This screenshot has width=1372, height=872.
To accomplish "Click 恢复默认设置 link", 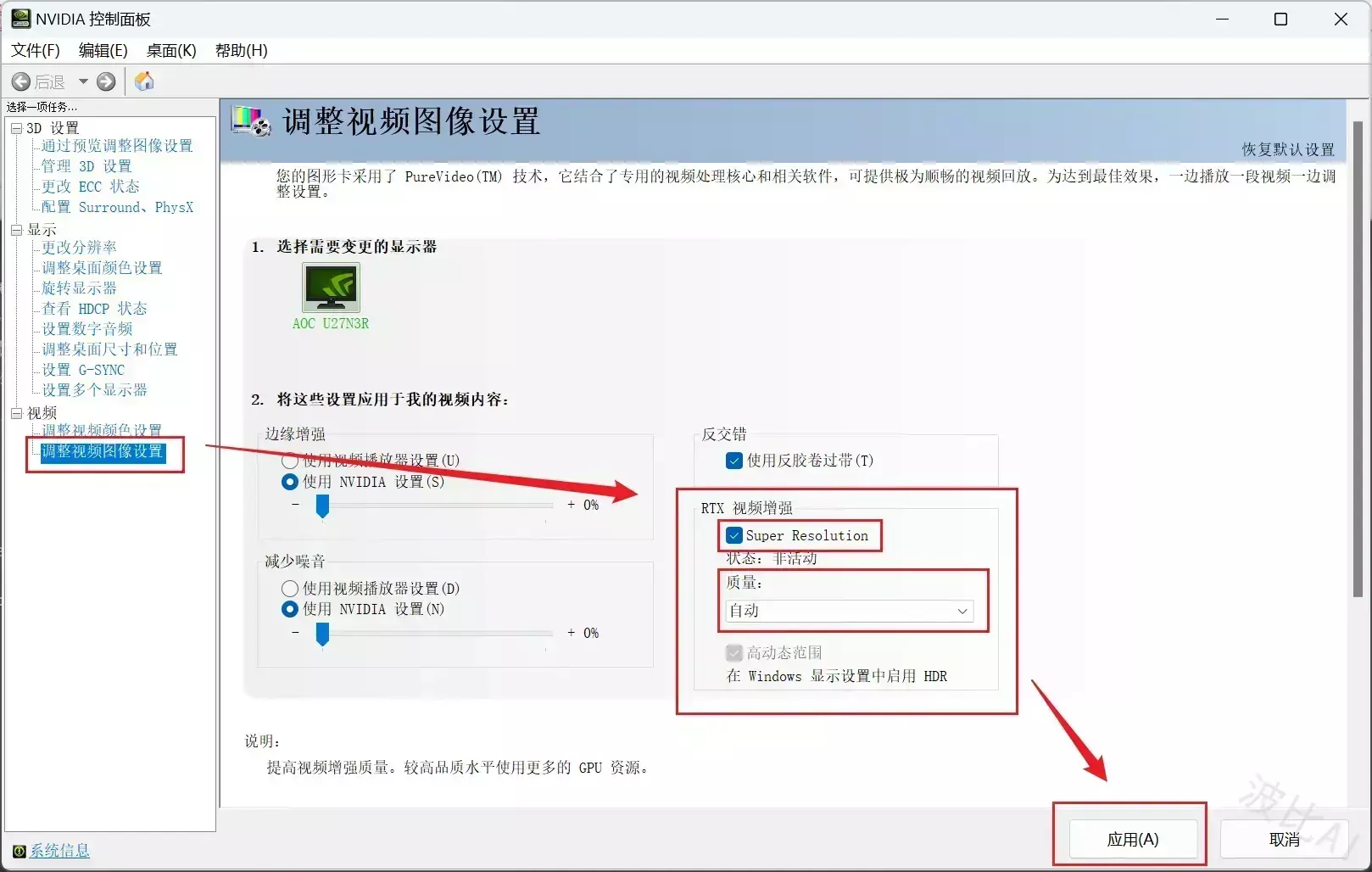I will (x=1288, y=149).
